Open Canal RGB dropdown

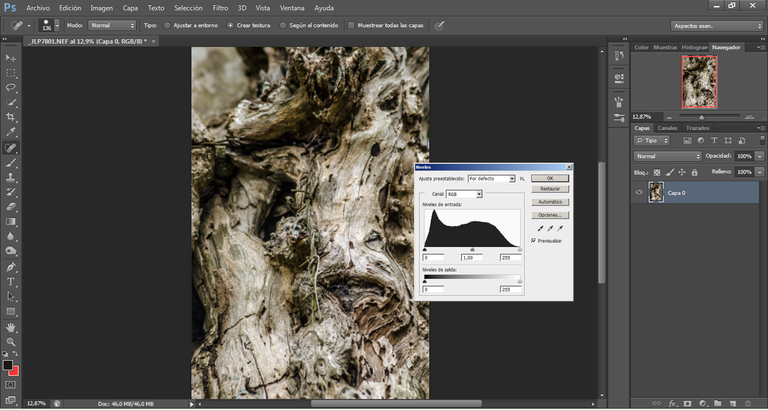click(464, 194)
